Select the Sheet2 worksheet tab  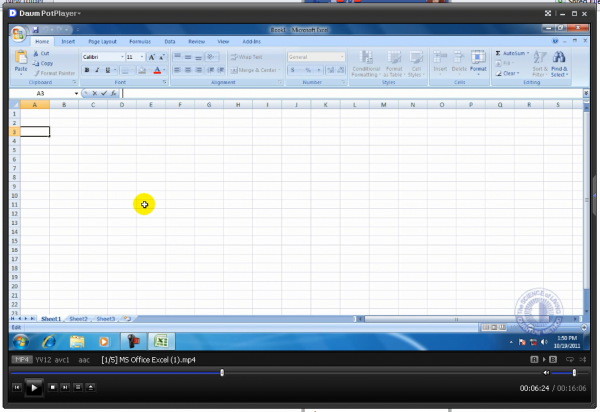[x=78, y=319]
